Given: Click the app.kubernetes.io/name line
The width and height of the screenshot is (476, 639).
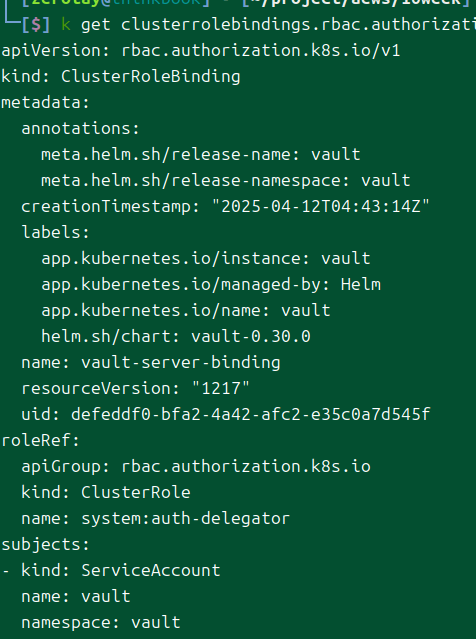Looking at the screenshot, I should [x=186, y=311].
